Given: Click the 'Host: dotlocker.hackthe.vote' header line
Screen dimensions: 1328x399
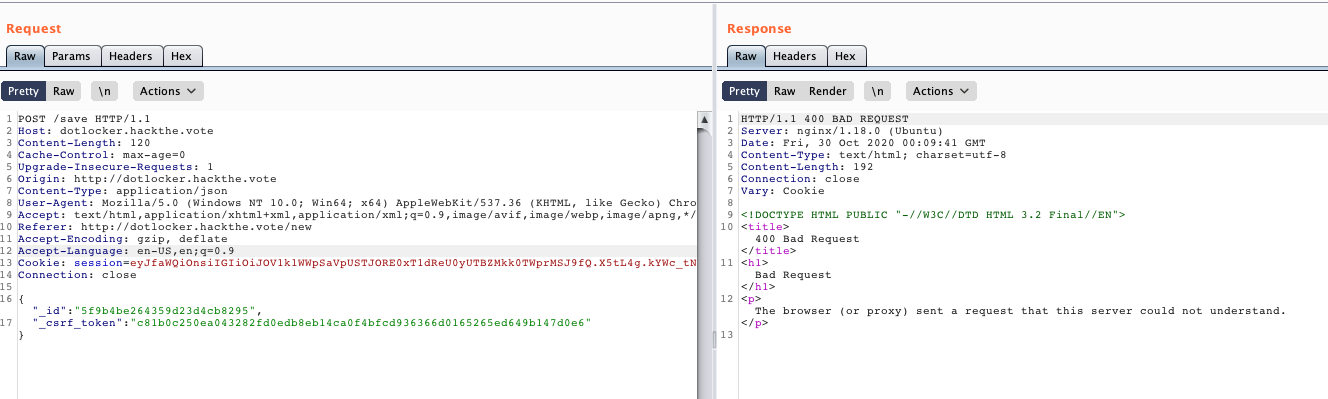Looking at the screenshot, I should point(115,131).
